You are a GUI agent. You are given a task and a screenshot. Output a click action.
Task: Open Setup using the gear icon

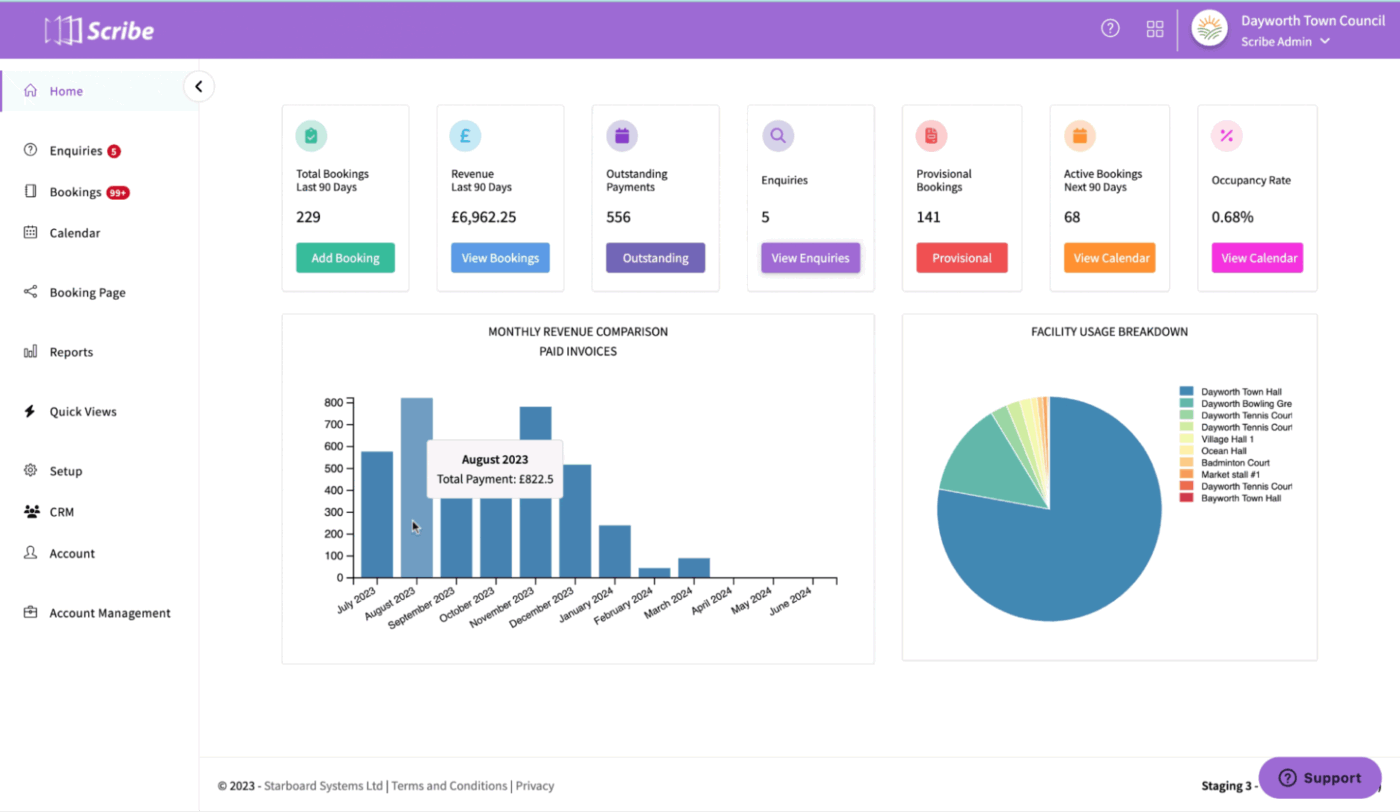(29, 471)
